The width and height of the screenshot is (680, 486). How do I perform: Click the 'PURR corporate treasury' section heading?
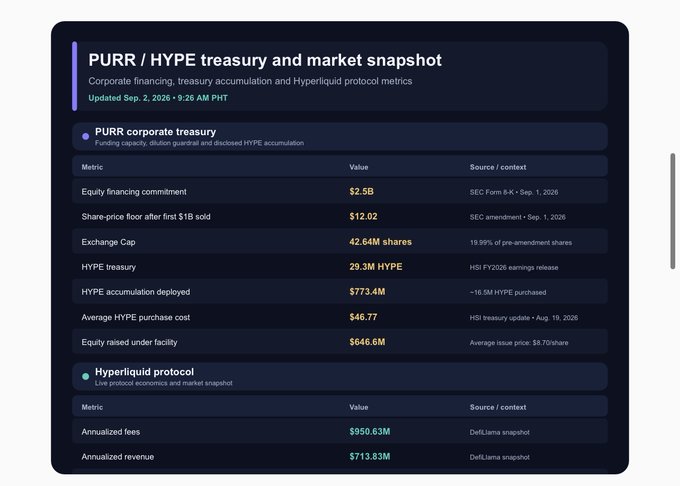(x=155, y=131)
